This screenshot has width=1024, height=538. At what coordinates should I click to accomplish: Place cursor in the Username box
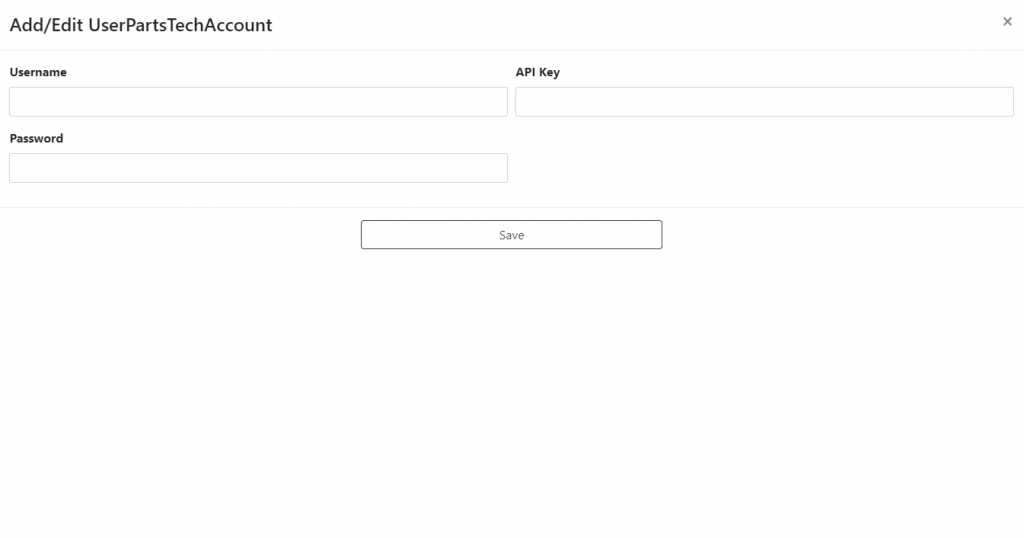point(259,102)
